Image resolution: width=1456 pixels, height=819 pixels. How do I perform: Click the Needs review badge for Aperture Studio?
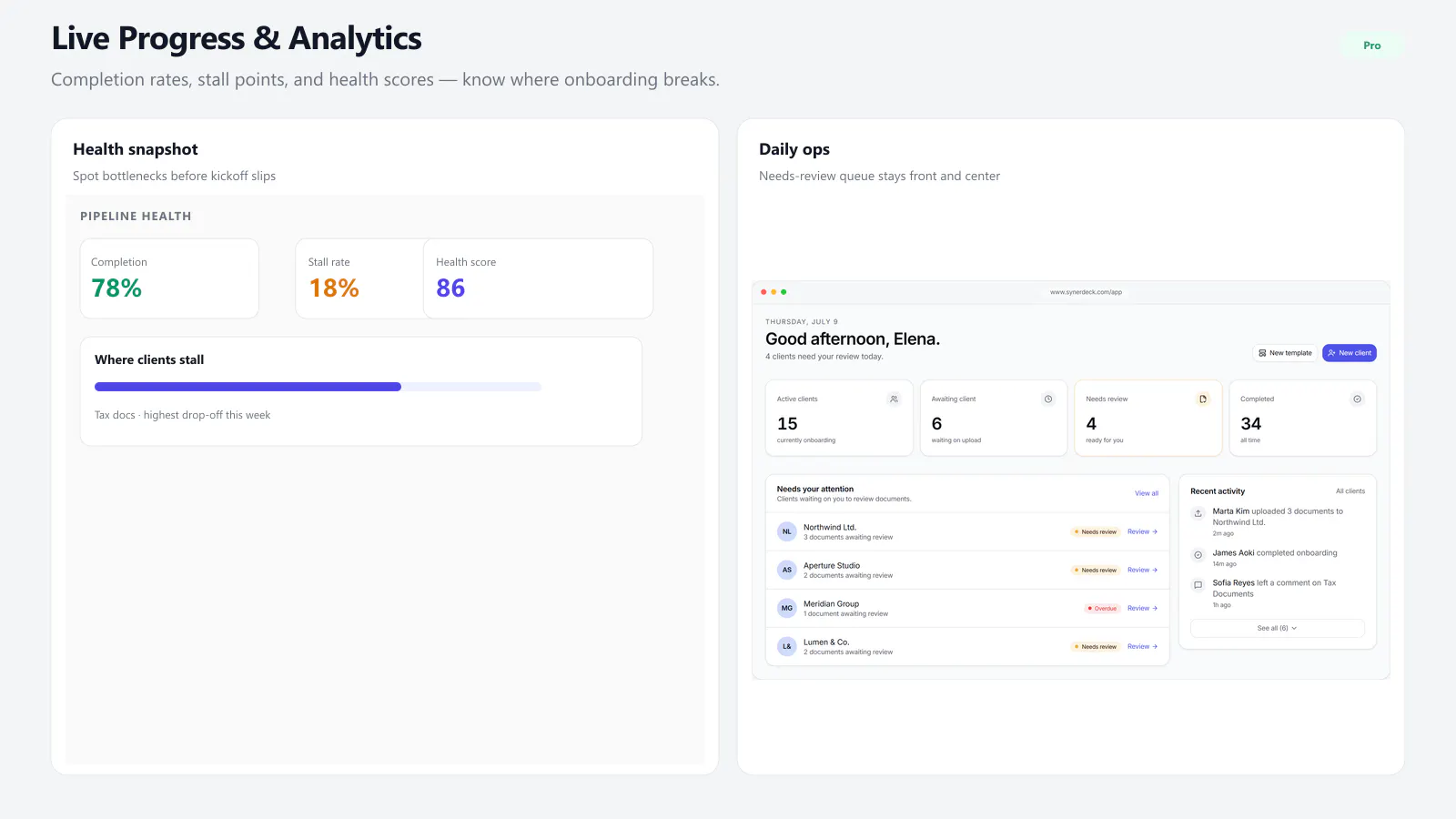1095,570
